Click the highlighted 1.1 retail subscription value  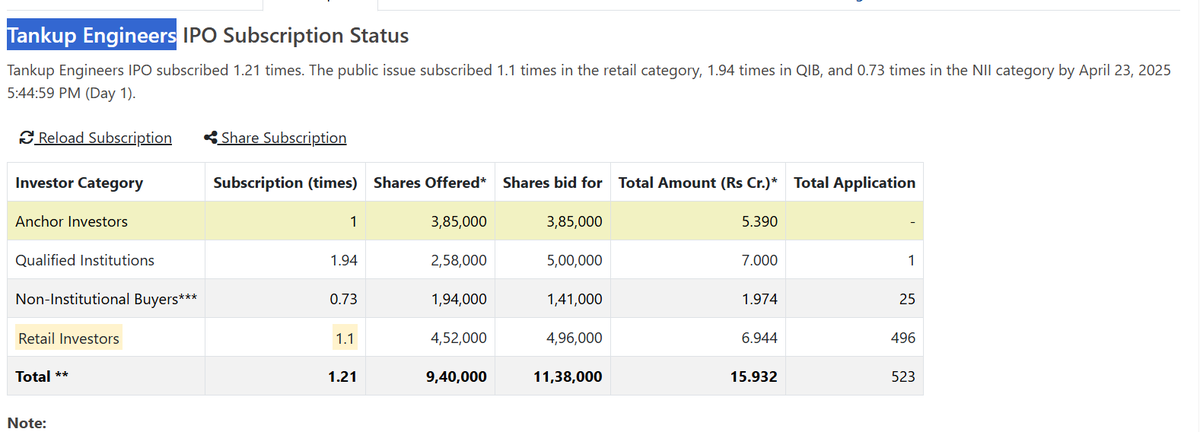tap(344, 338)
